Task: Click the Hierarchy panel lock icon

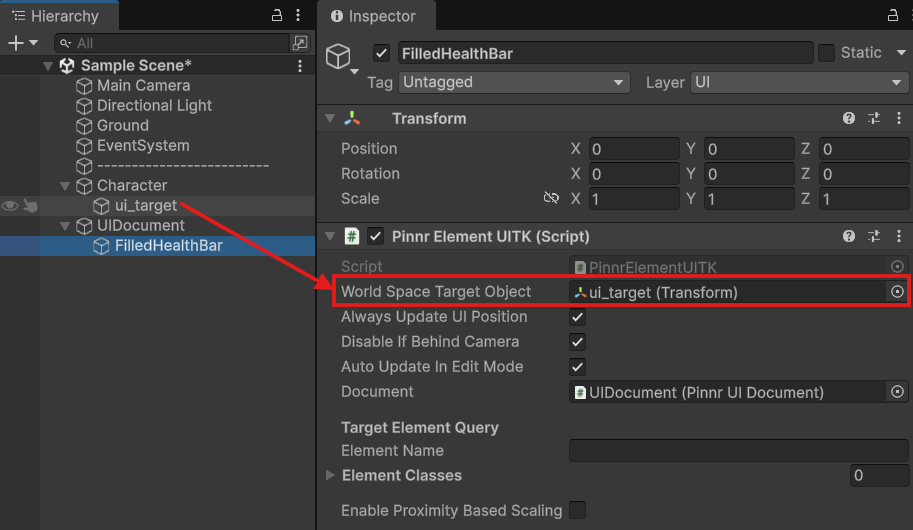Action: [277, 16]
